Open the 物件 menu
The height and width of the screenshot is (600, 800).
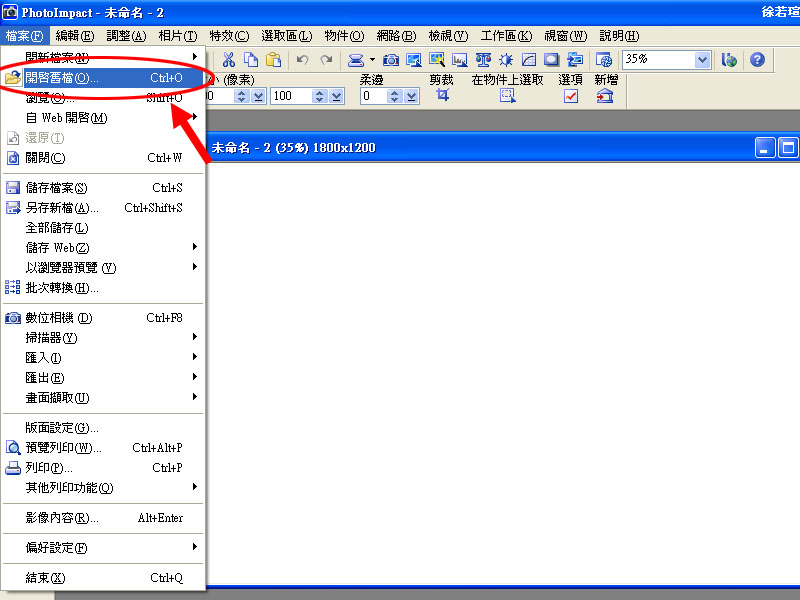click(x=344, y=36)
